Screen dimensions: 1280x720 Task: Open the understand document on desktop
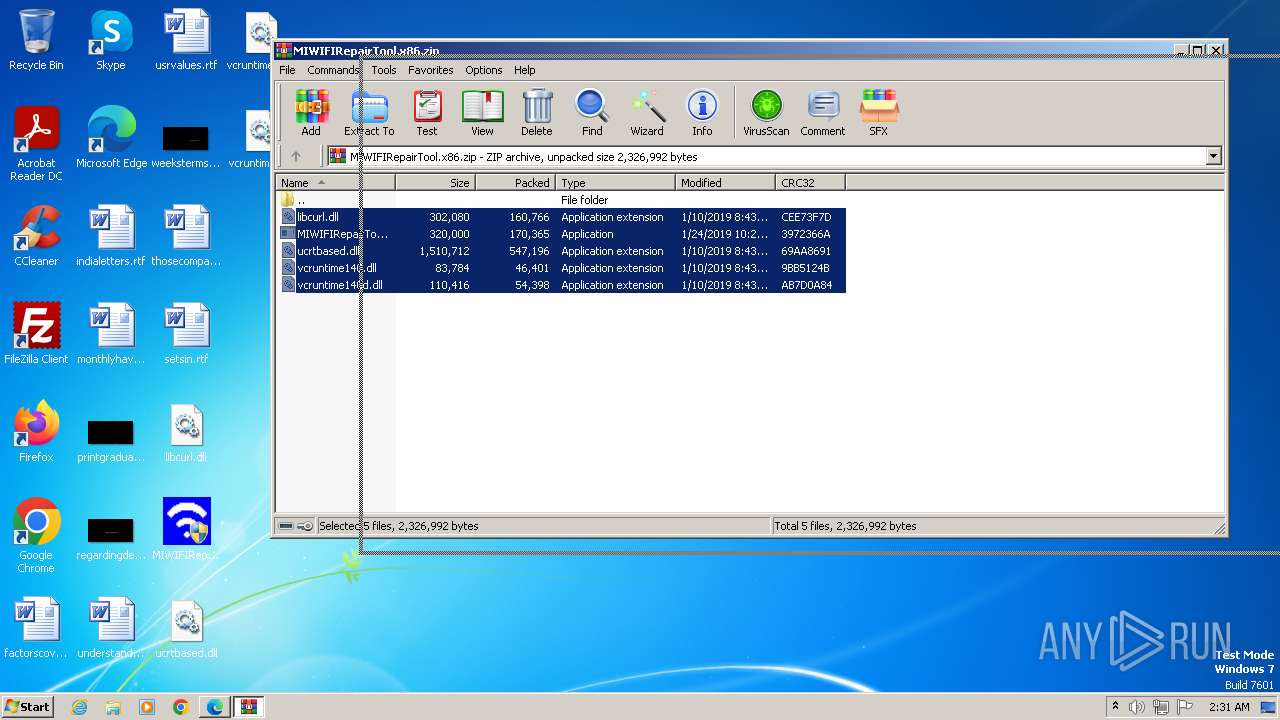(111, 628)
